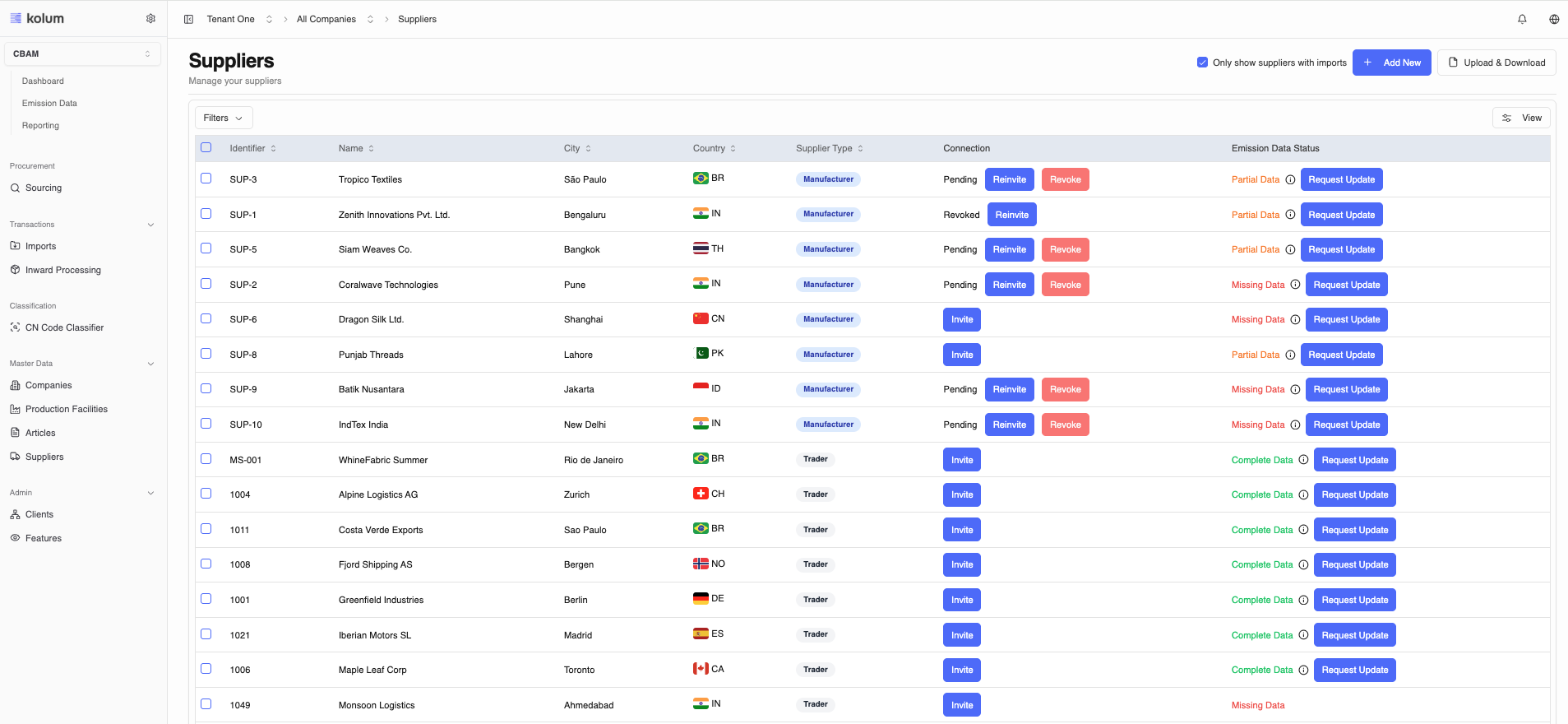Sort by the Name column
This screenshot has width=1568, height=724.
(356, 148)
